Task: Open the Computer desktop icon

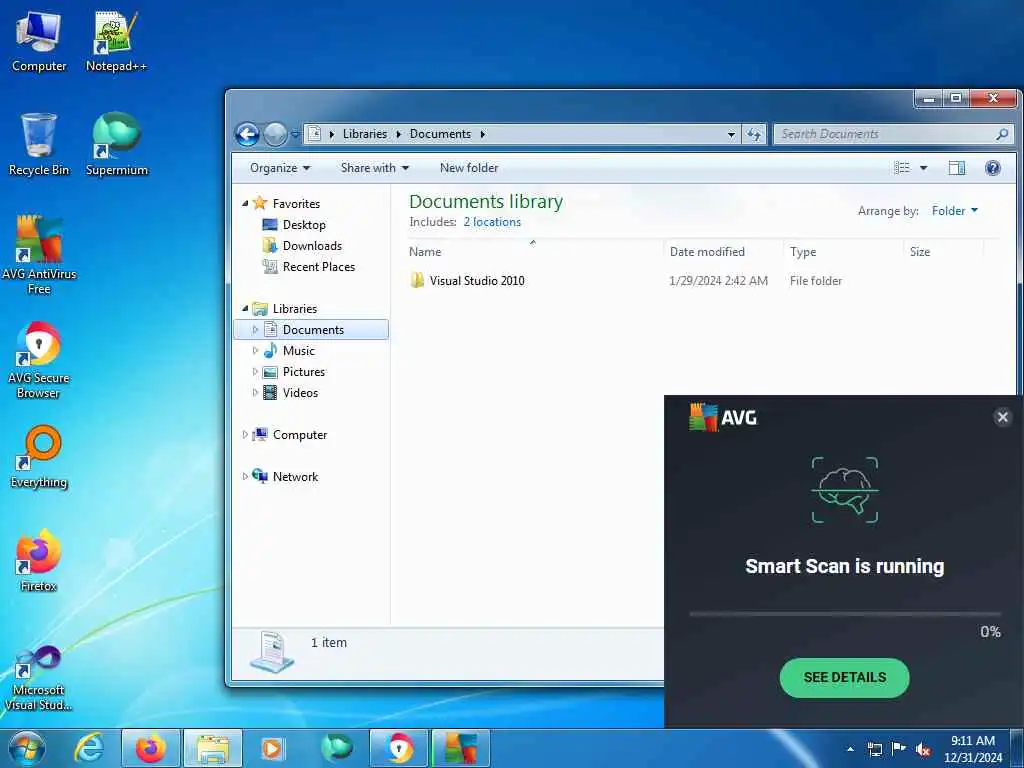Action: pyautogui.click(x=39, y=42)
